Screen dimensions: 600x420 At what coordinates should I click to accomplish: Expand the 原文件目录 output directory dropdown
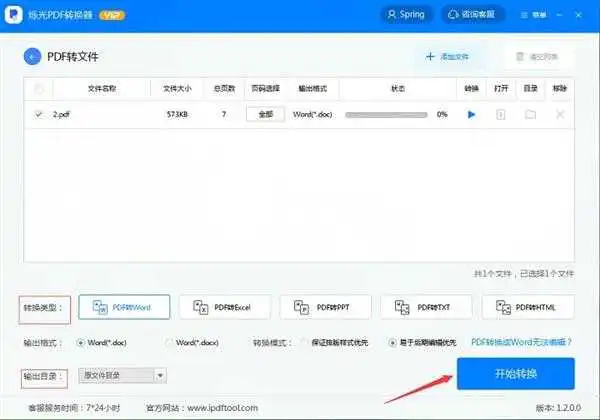(160, 376)
